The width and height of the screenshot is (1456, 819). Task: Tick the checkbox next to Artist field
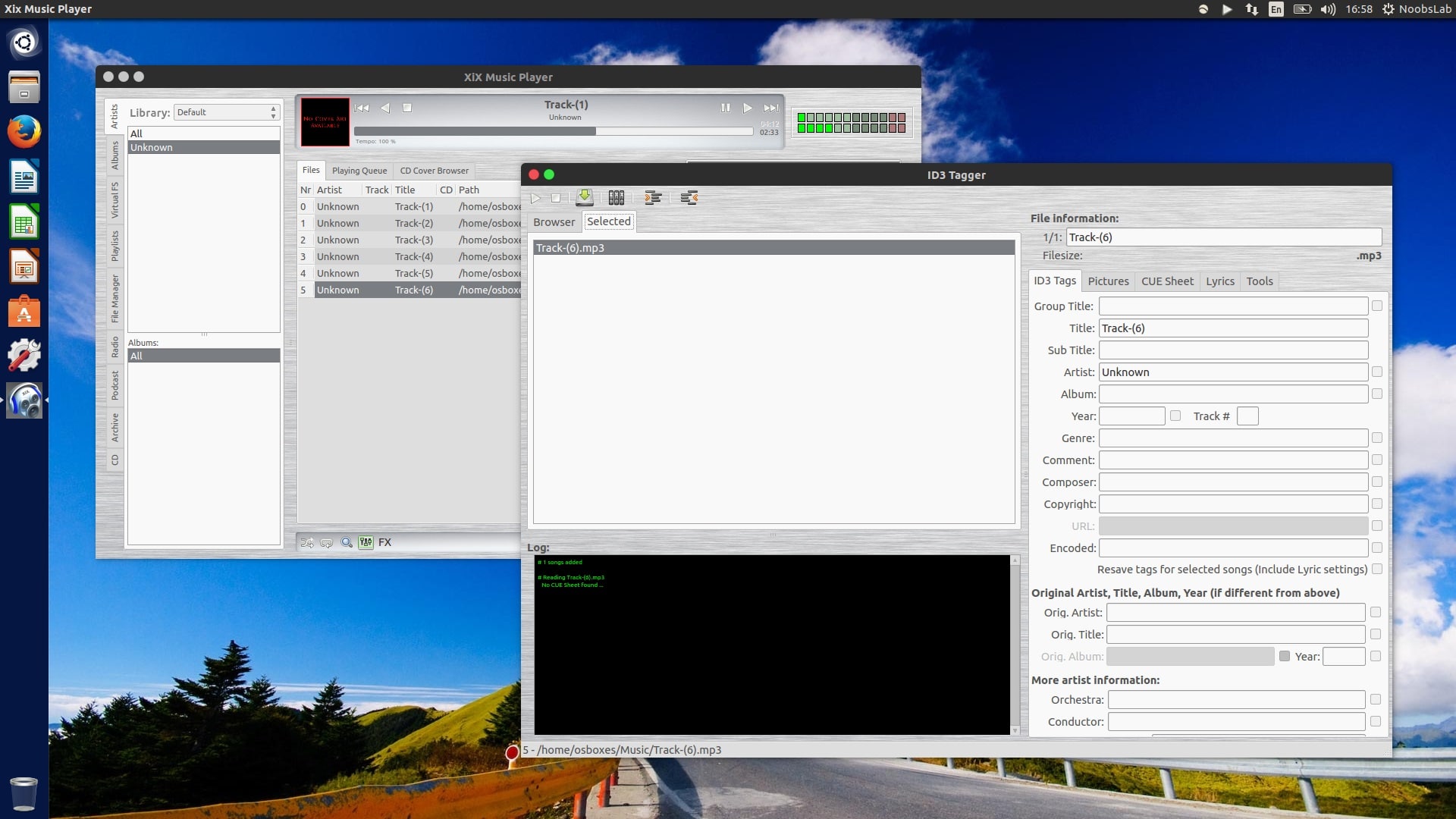pos(1377,372)
